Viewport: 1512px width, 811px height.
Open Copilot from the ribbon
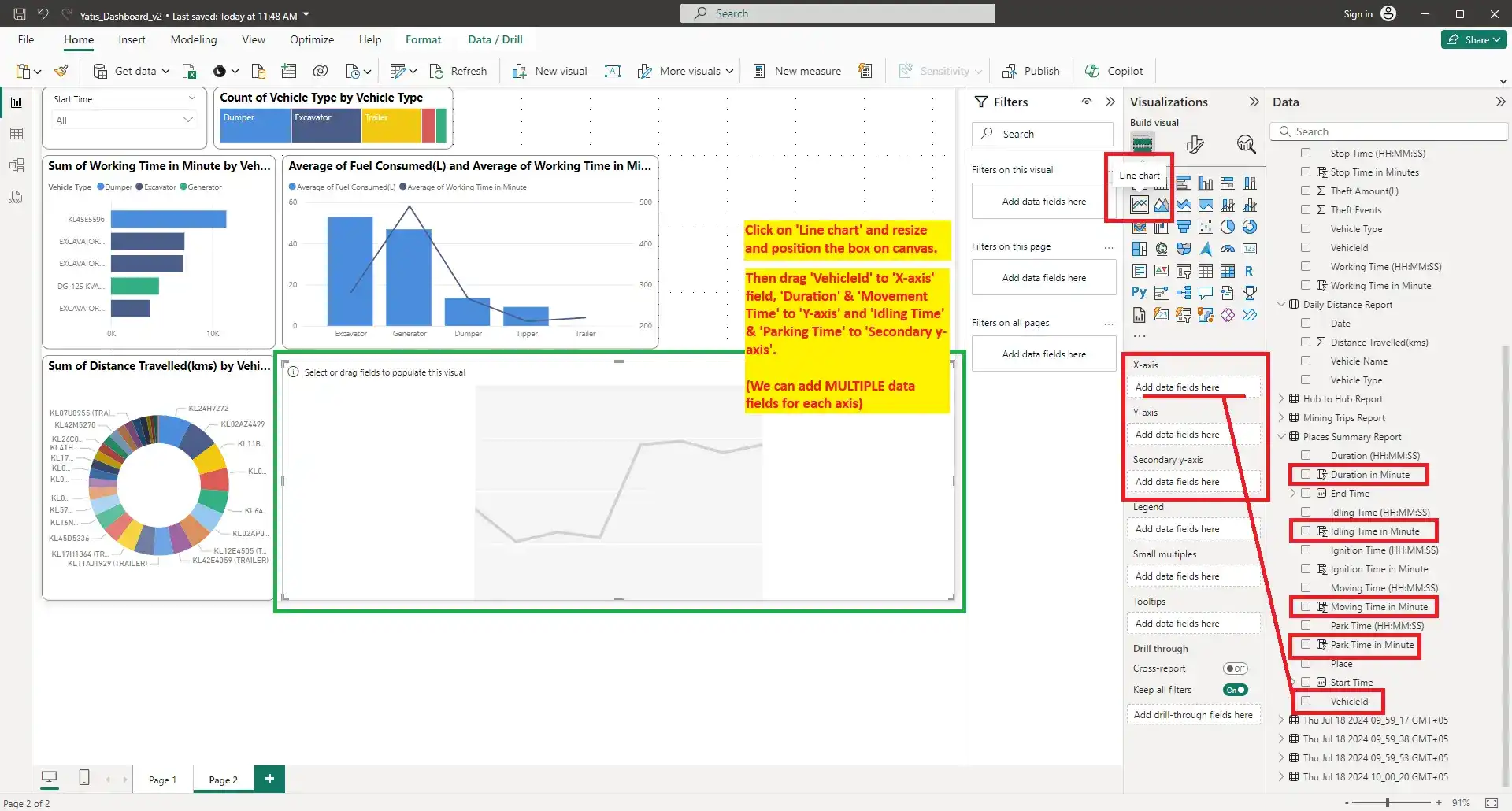[x=1114, y=71]
